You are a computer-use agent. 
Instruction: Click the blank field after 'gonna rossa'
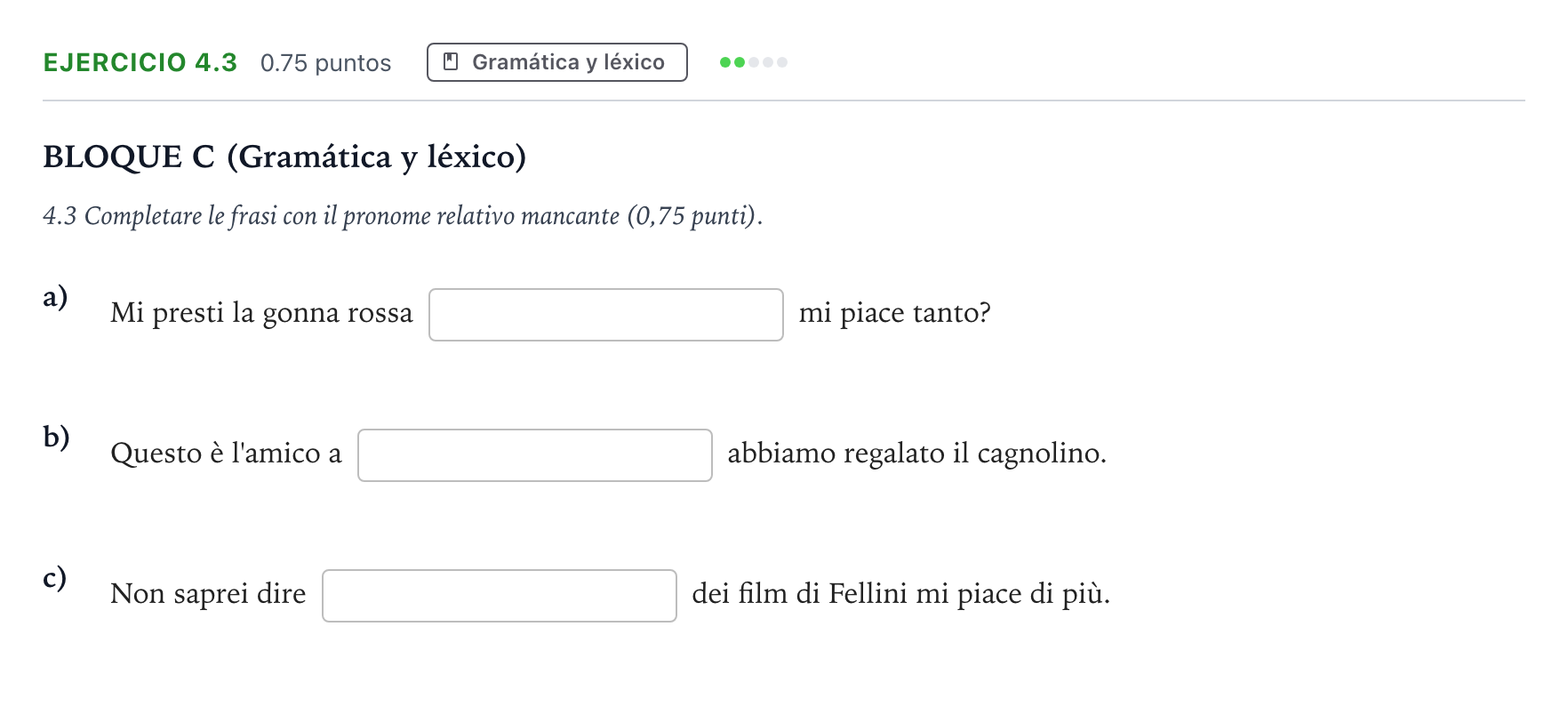(605, 315)
